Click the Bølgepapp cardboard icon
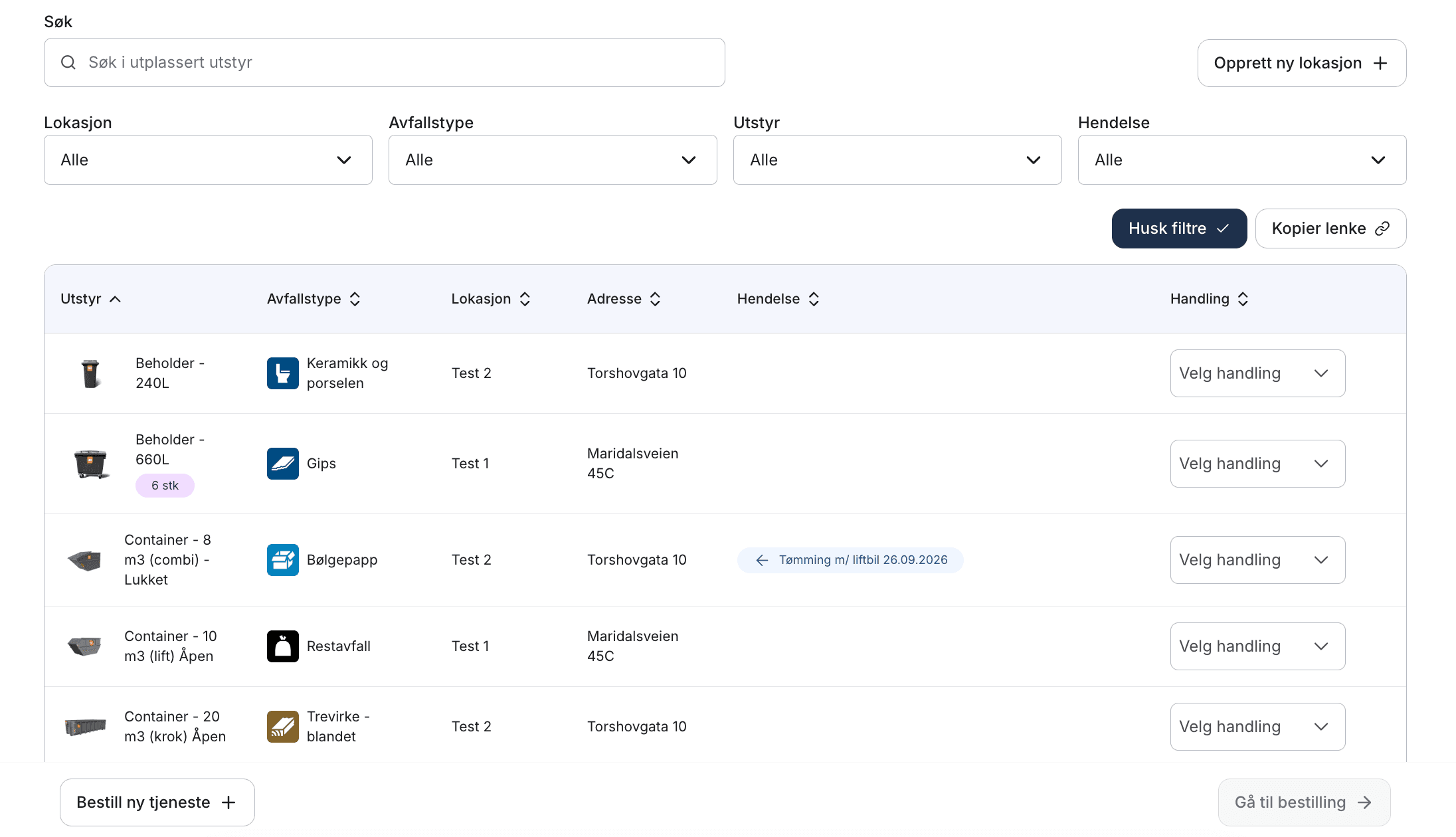Viewport: 1456px width, 837px height. [x=282, y=560]
